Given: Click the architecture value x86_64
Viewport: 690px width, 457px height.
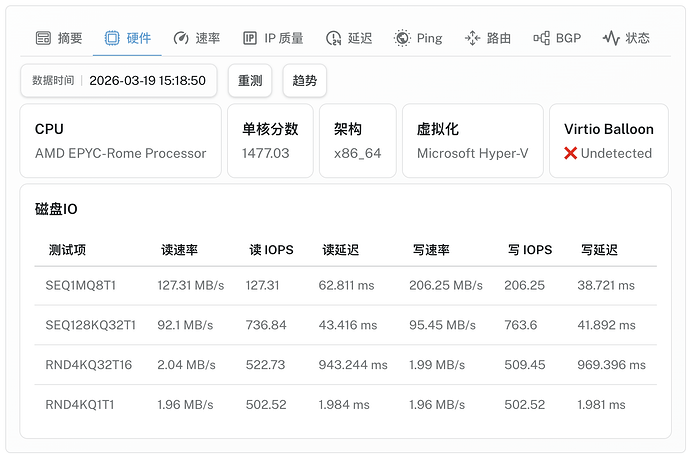Looking at the screenshot, I should point(357,153).
